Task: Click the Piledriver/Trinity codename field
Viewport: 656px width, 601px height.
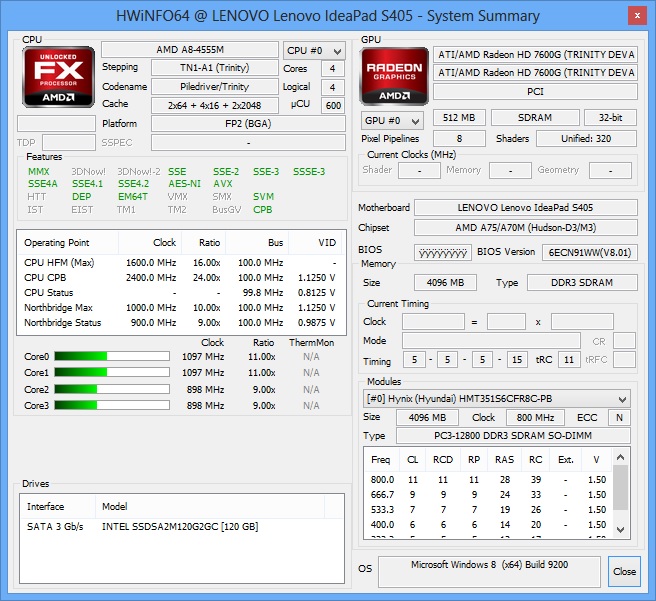Action: point(215,87)
